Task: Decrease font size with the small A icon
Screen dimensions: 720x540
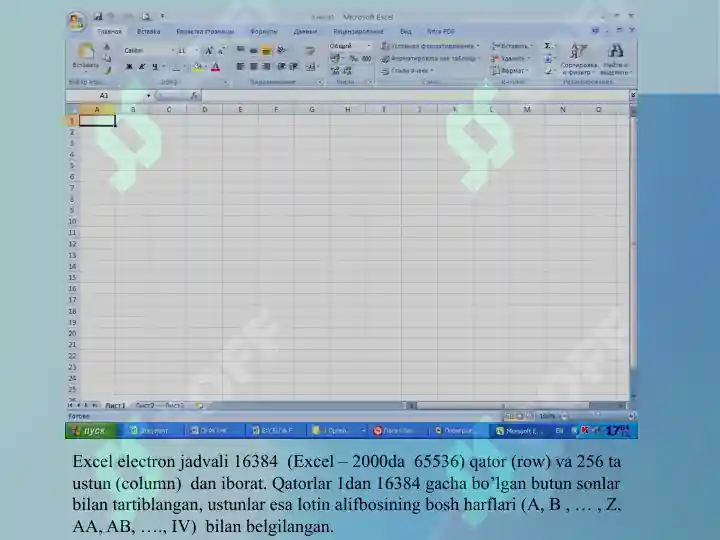Action: tap(221, 51)
